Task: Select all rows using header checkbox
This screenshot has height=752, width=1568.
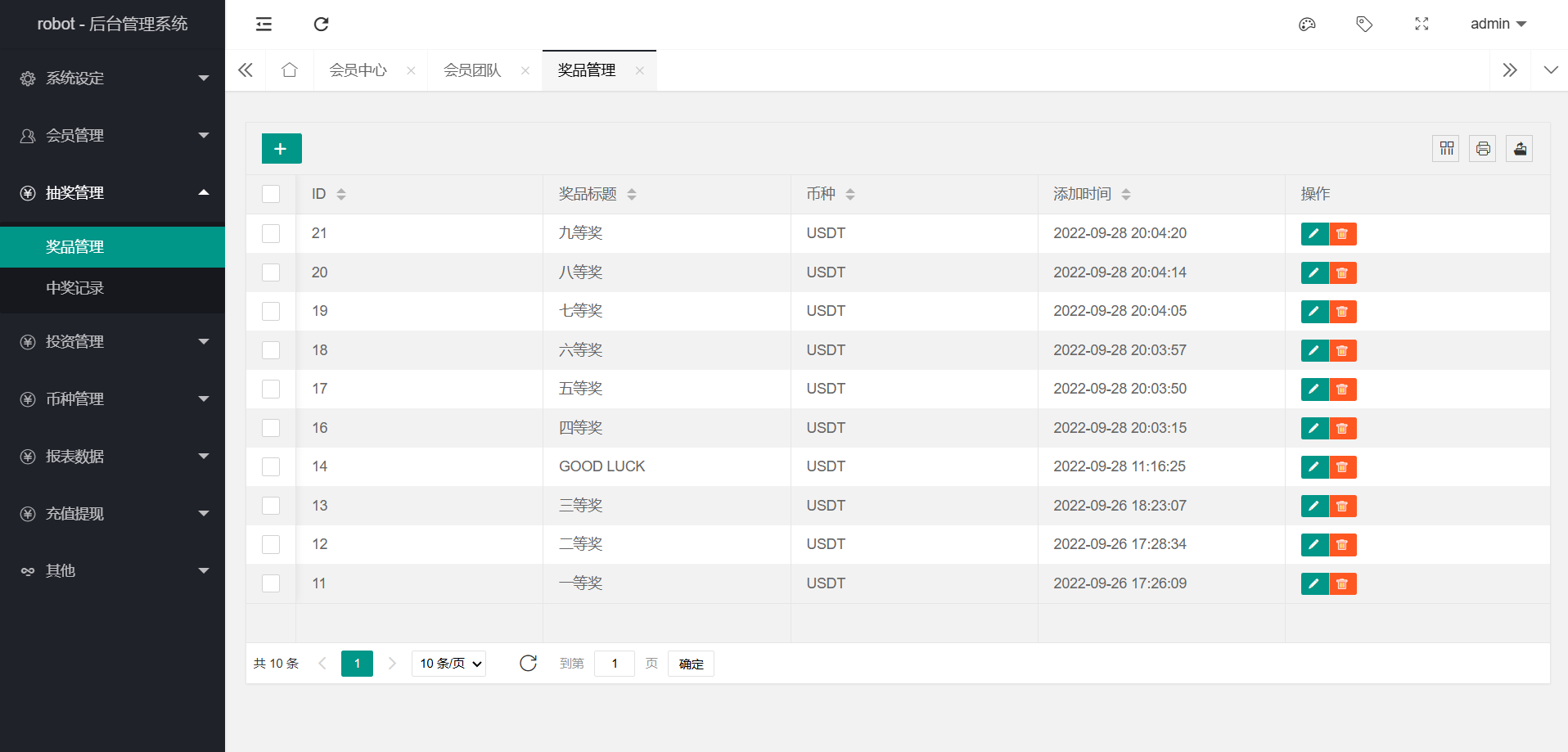Action: click(x=271, y=194)
